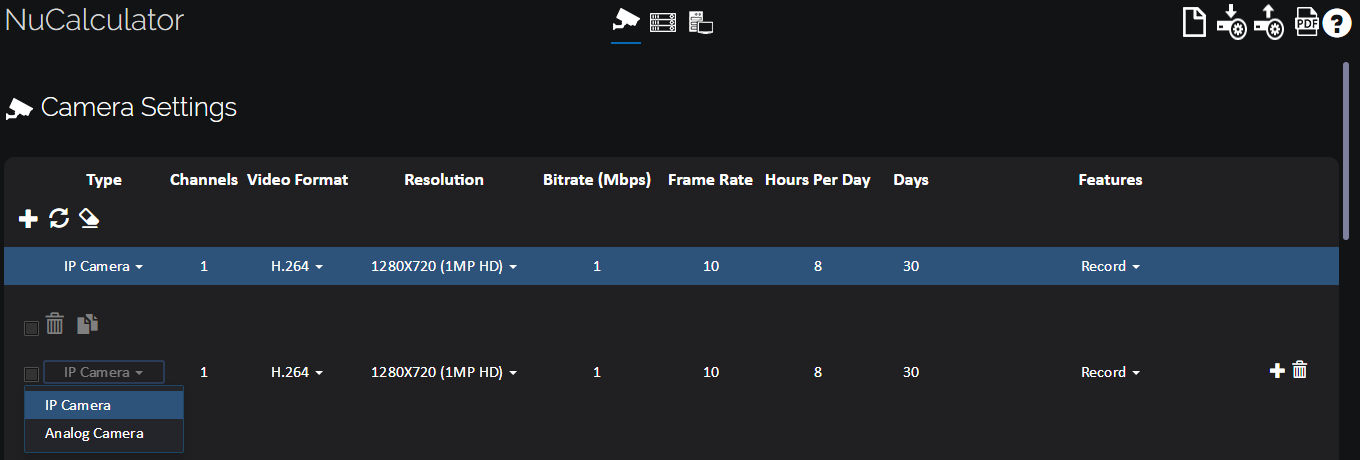The width and height of the screenshot is (1360, 460).
Task: Open the highlighted row's 1280X720 resolution dropdown
Action: [443, 267]
